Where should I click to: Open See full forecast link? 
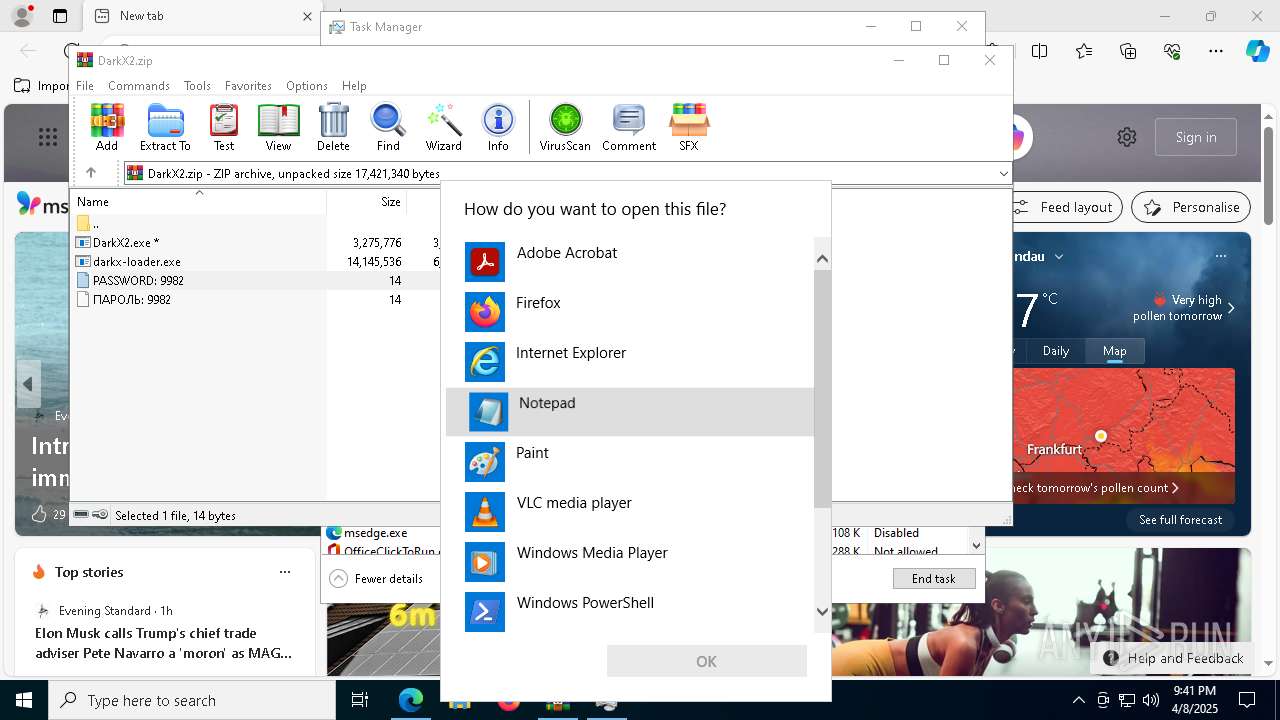click(x=1180, y=520)
